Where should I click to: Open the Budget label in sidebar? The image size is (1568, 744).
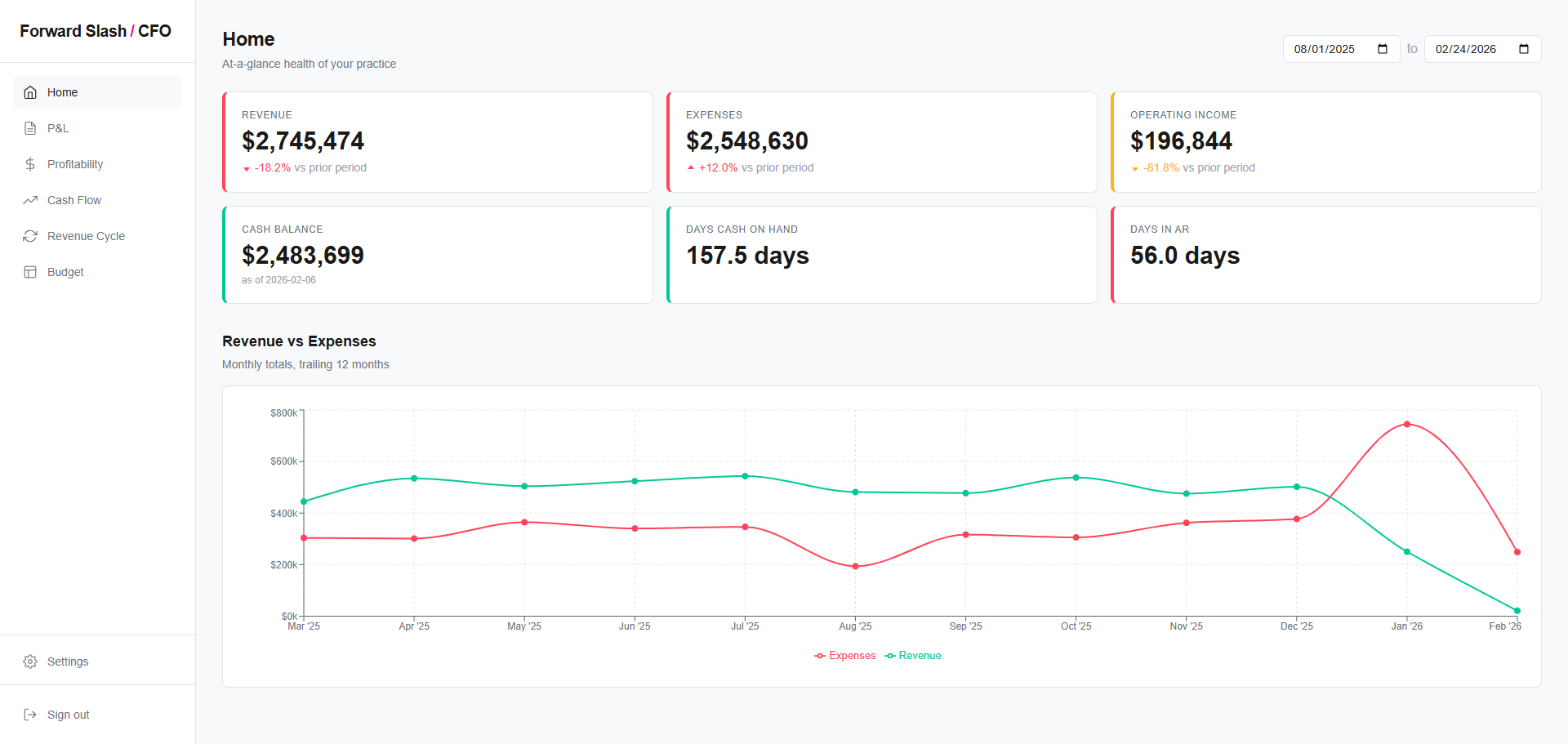coord(65,272)
